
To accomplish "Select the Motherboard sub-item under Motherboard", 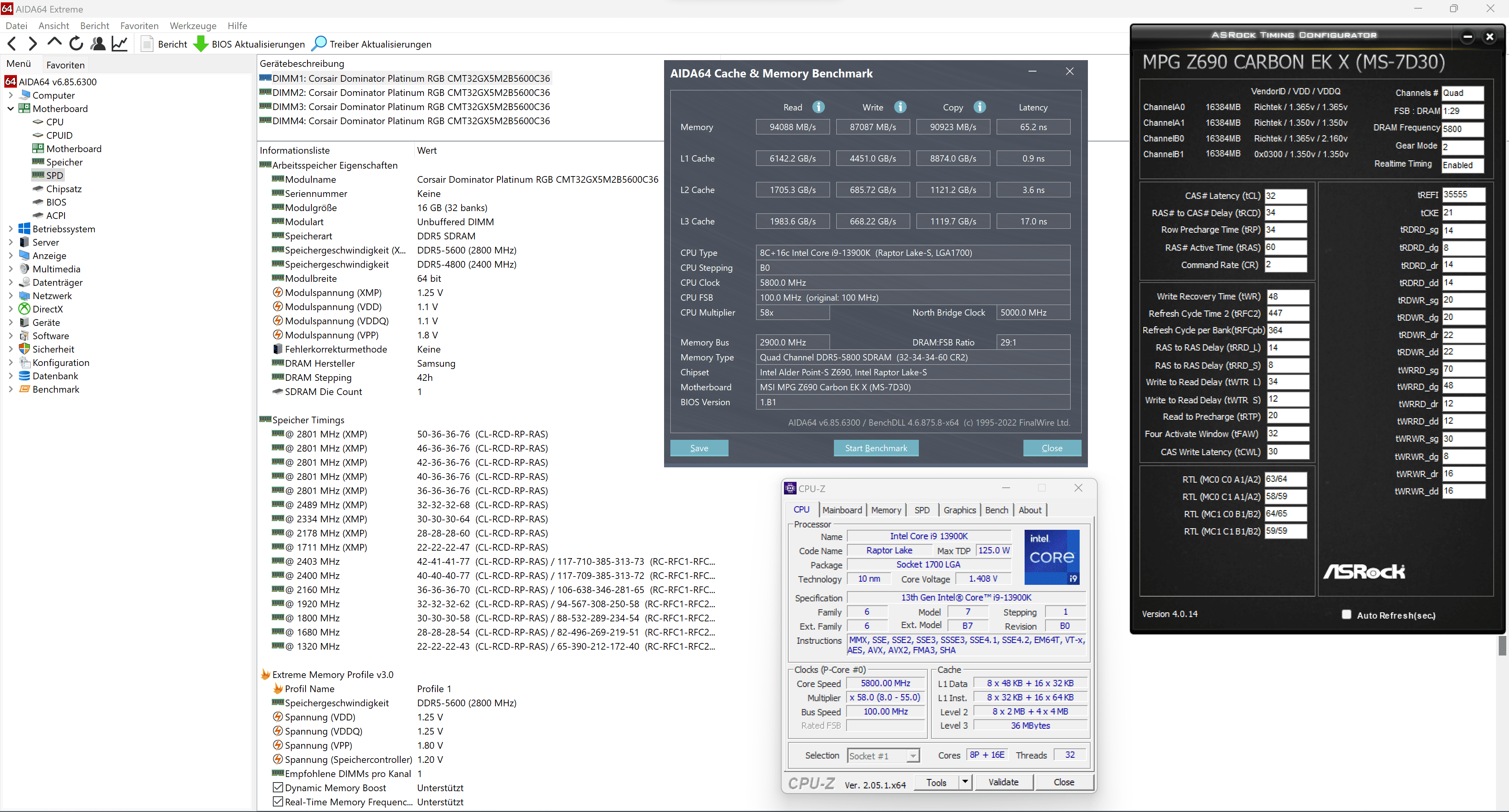I will [x=67, y=149].
